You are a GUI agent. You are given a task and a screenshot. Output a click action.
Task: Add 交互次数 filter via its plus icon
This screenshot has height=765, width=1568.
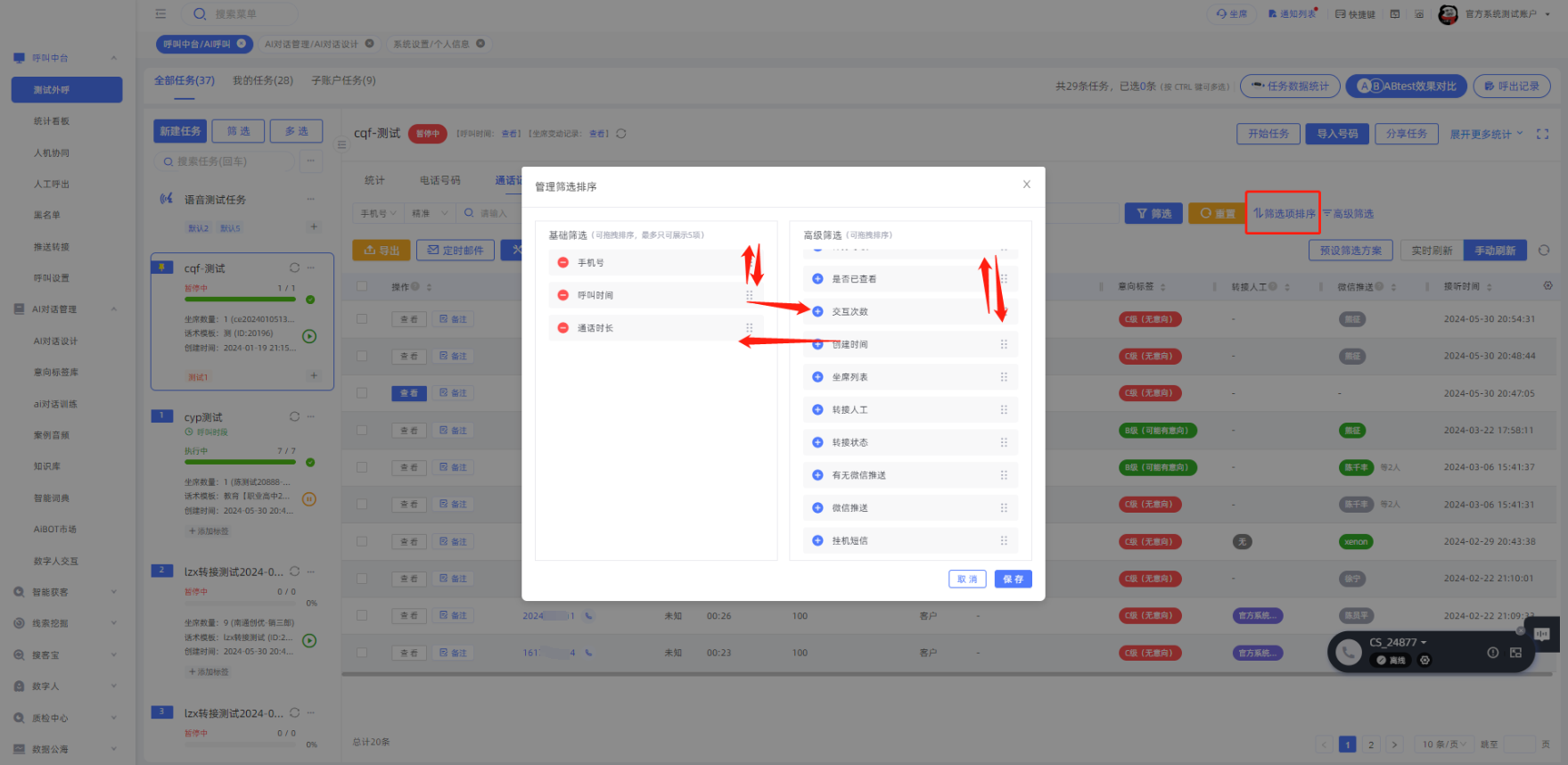[817, 311]
